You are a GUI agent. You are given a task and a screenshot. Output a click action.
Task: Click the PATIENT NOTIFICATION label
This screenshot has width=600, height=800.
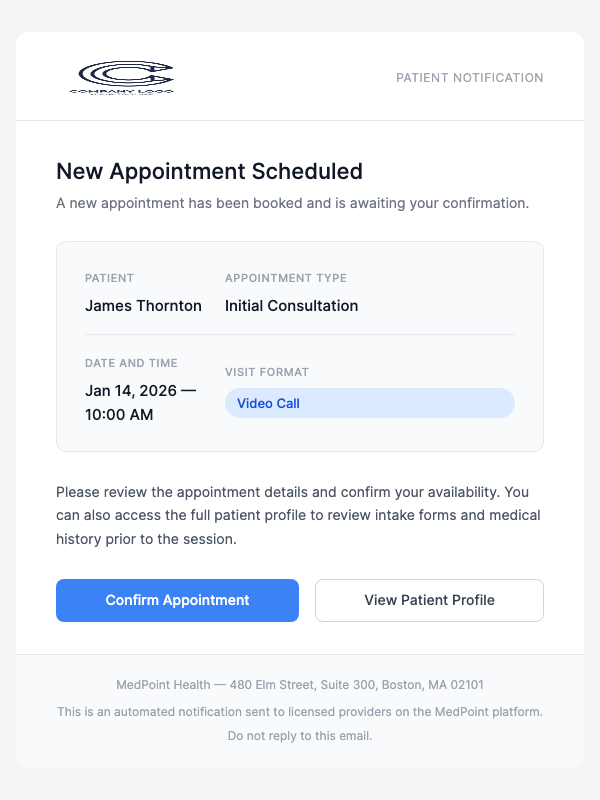pyautogui.click(x=470, y=77)
